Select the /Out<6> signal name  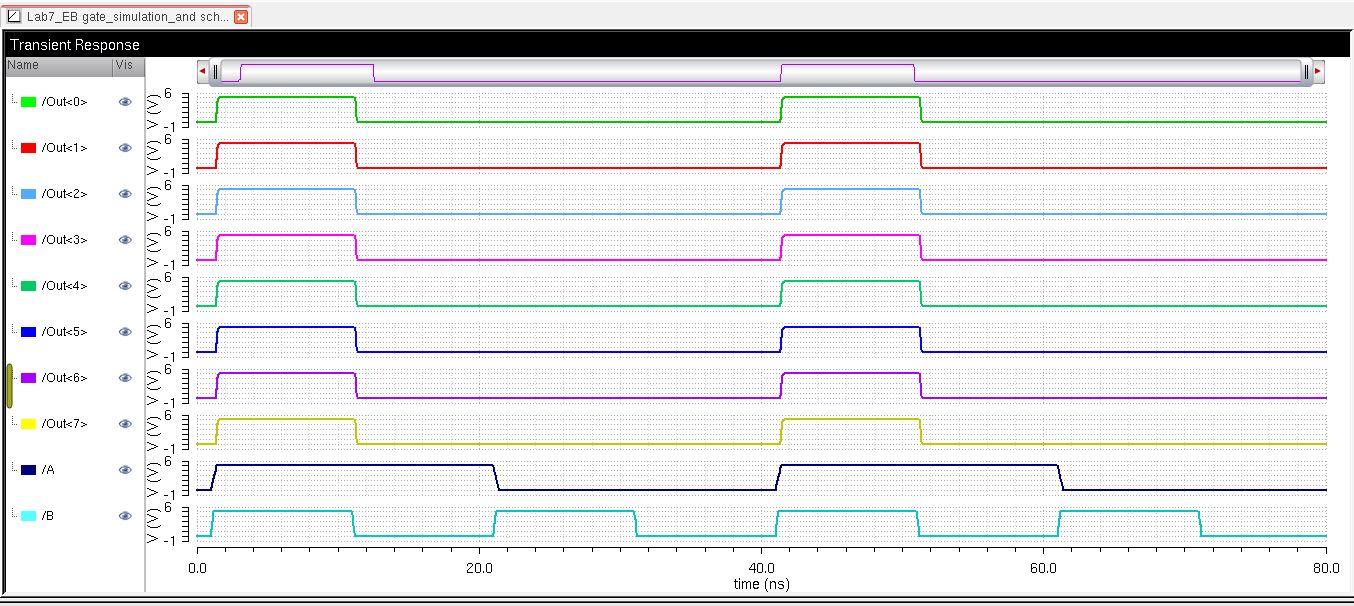pos(64,378)
